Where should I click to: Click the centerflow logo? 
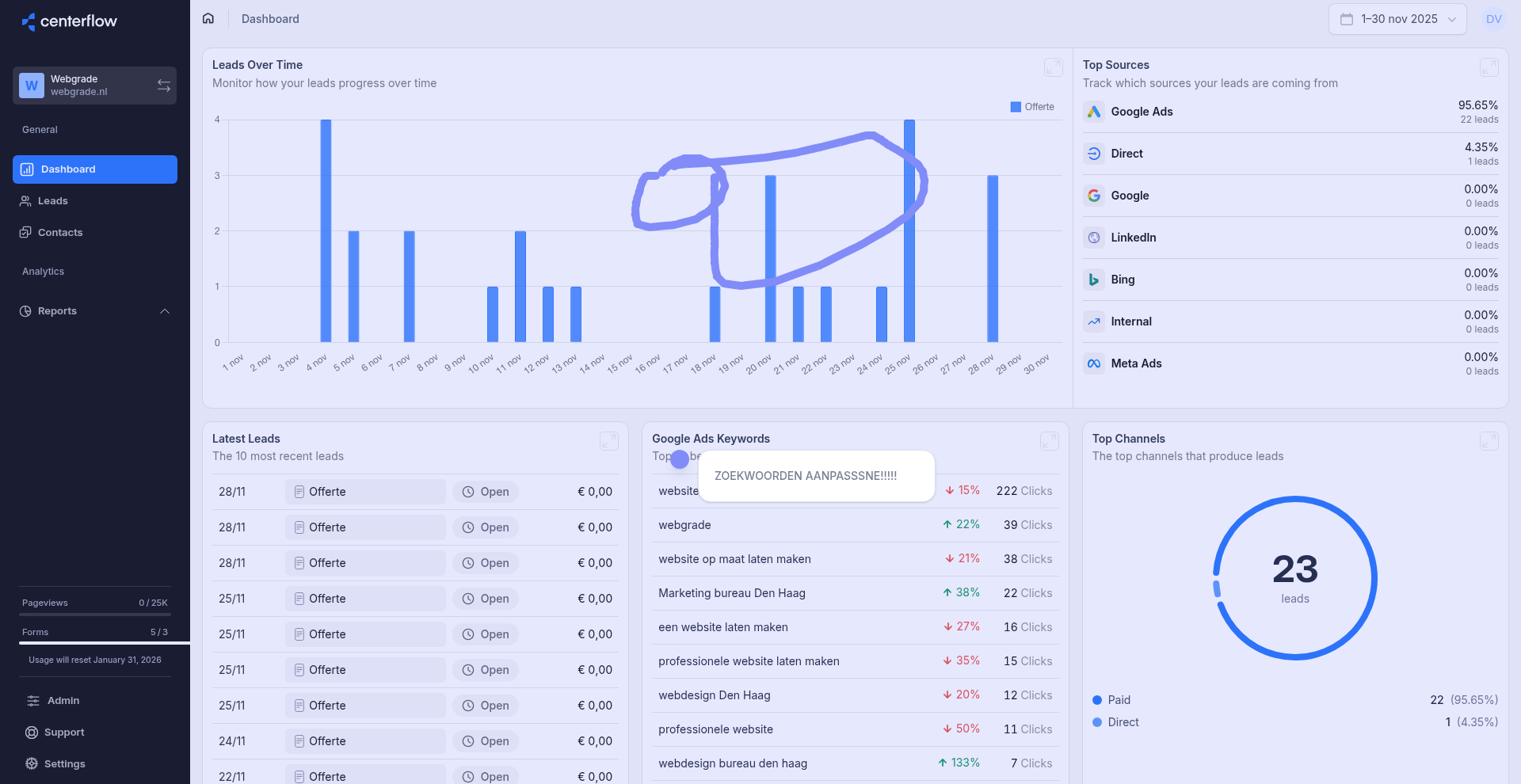click(70, 21)
